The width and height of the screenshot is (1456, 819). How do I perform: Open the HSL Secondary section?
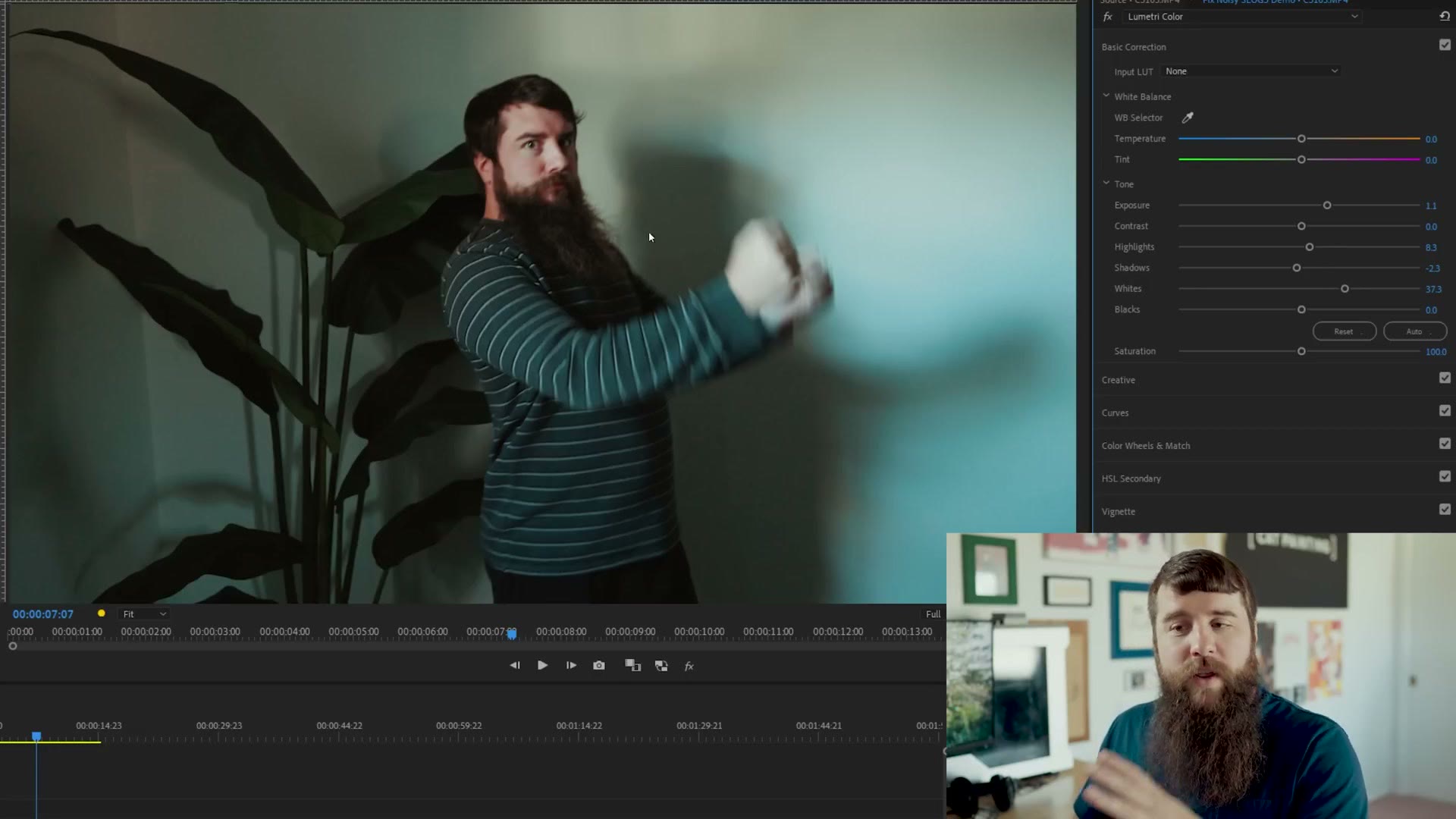tap(1131, 479)
